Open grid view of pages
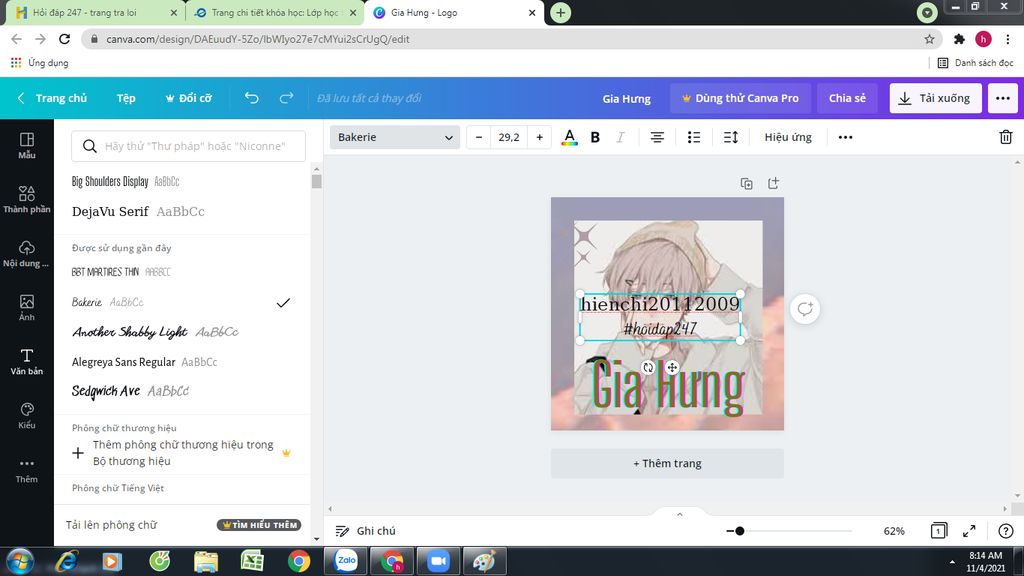1024x576 pixels. (x=938, y=531)
